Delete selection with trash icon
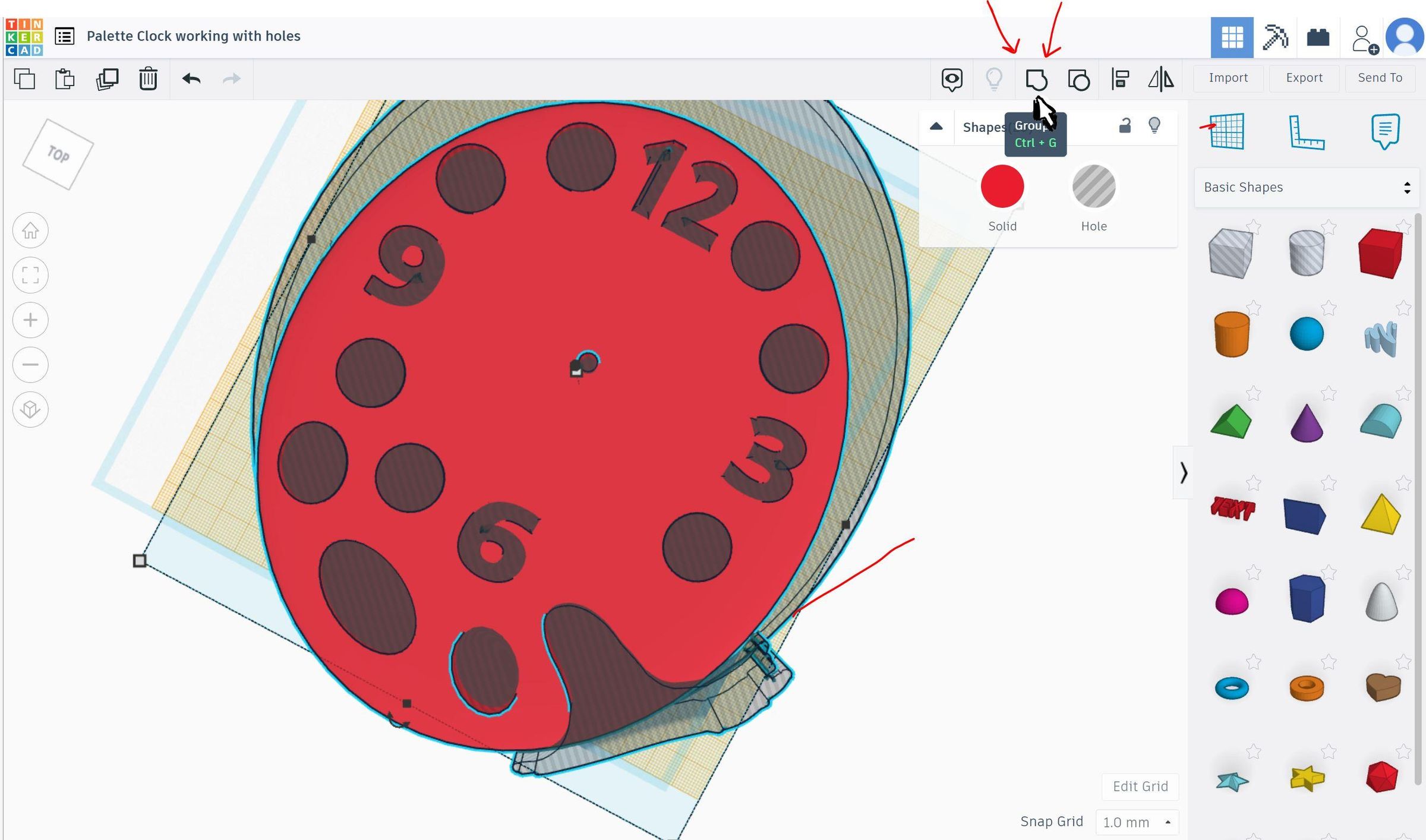 (x=148, y=79)
